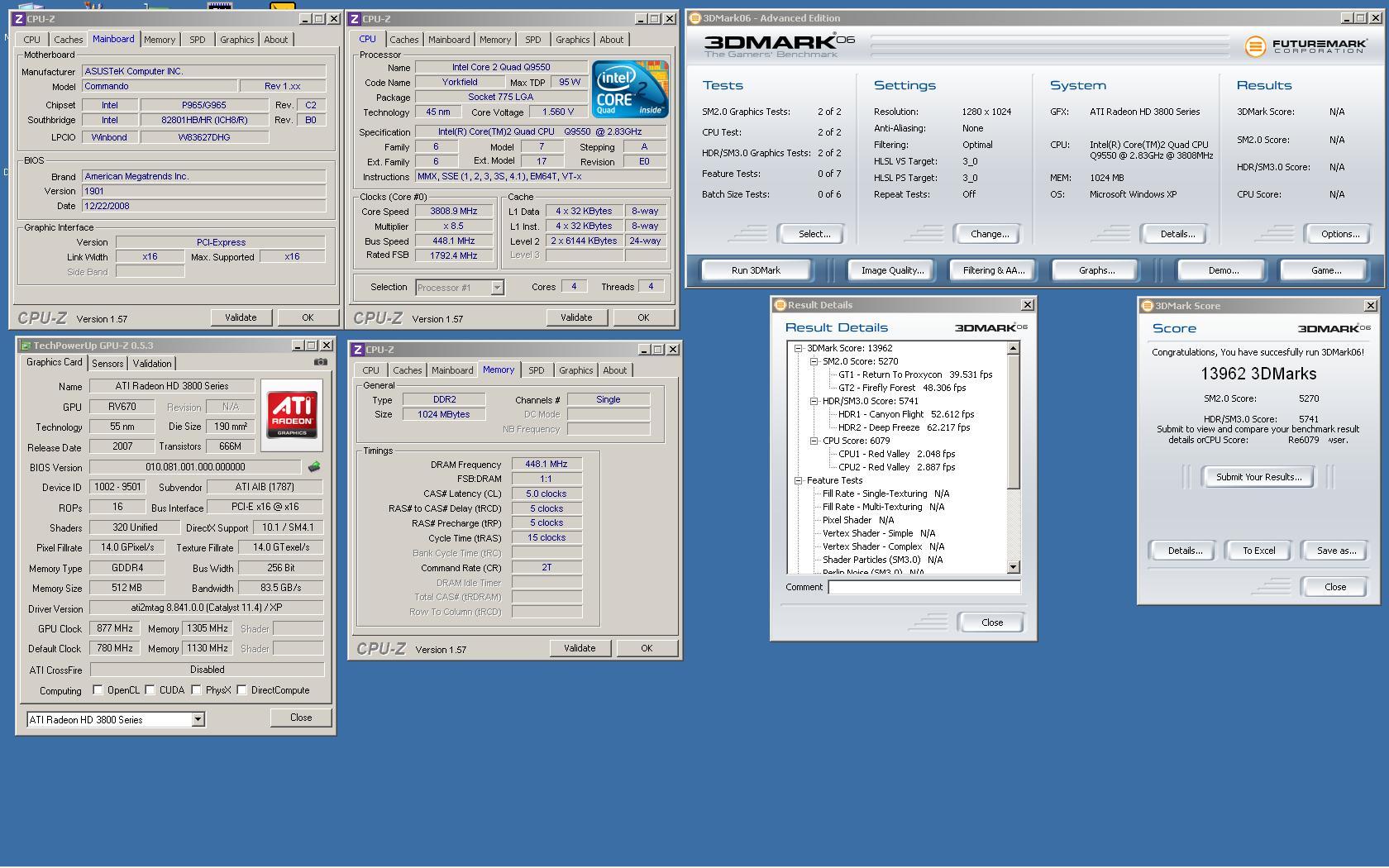
Task: Switch to Validation tab in GPU-Z
Action: coord(152,364)
